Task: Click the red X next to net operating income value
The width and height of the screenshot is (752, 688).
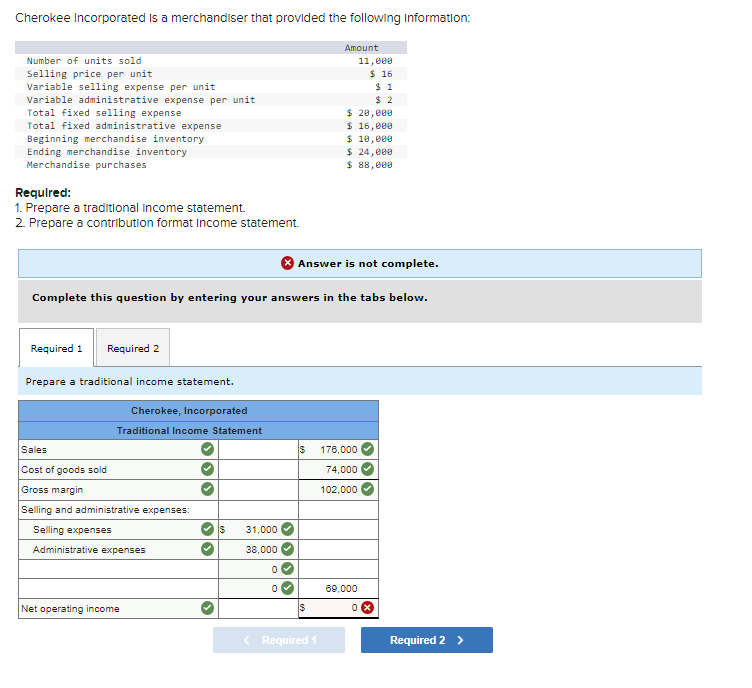Action: coord(367,608)
